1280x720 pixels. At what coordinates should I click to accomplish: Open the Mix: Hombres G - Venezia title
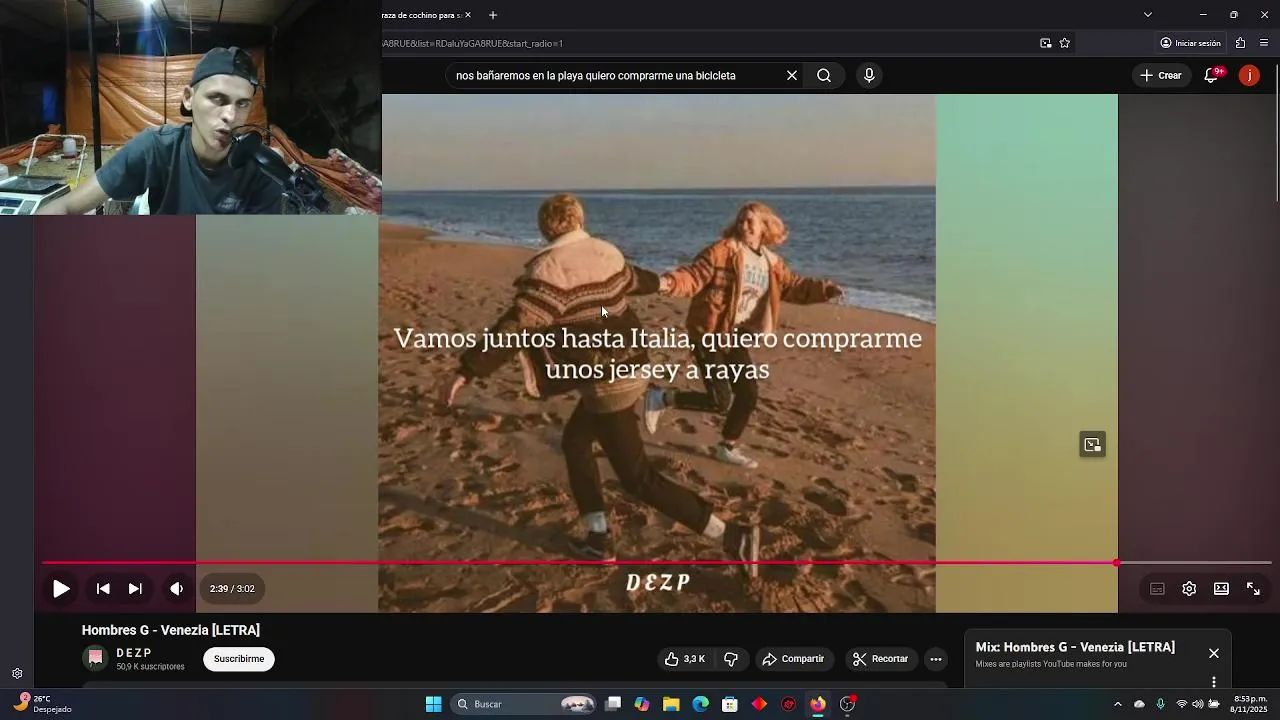(x=1075, y=647)
